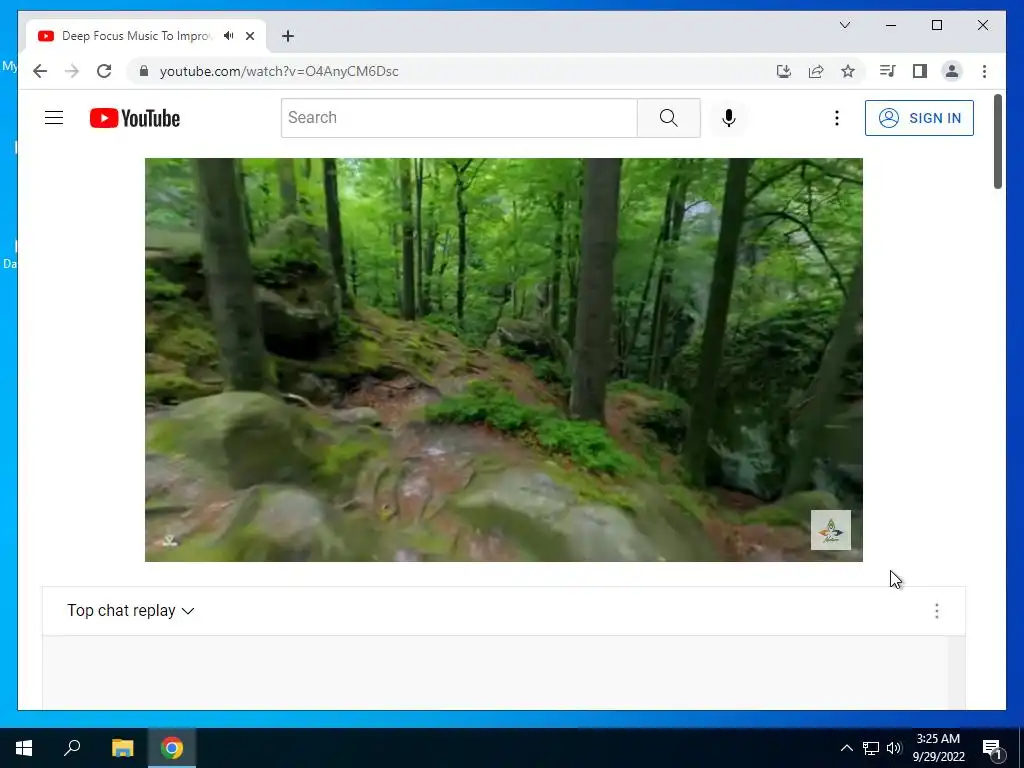Viewport: 1024px width, 768px height.
Task: Maximize the Chrome window
Action: 936,25
